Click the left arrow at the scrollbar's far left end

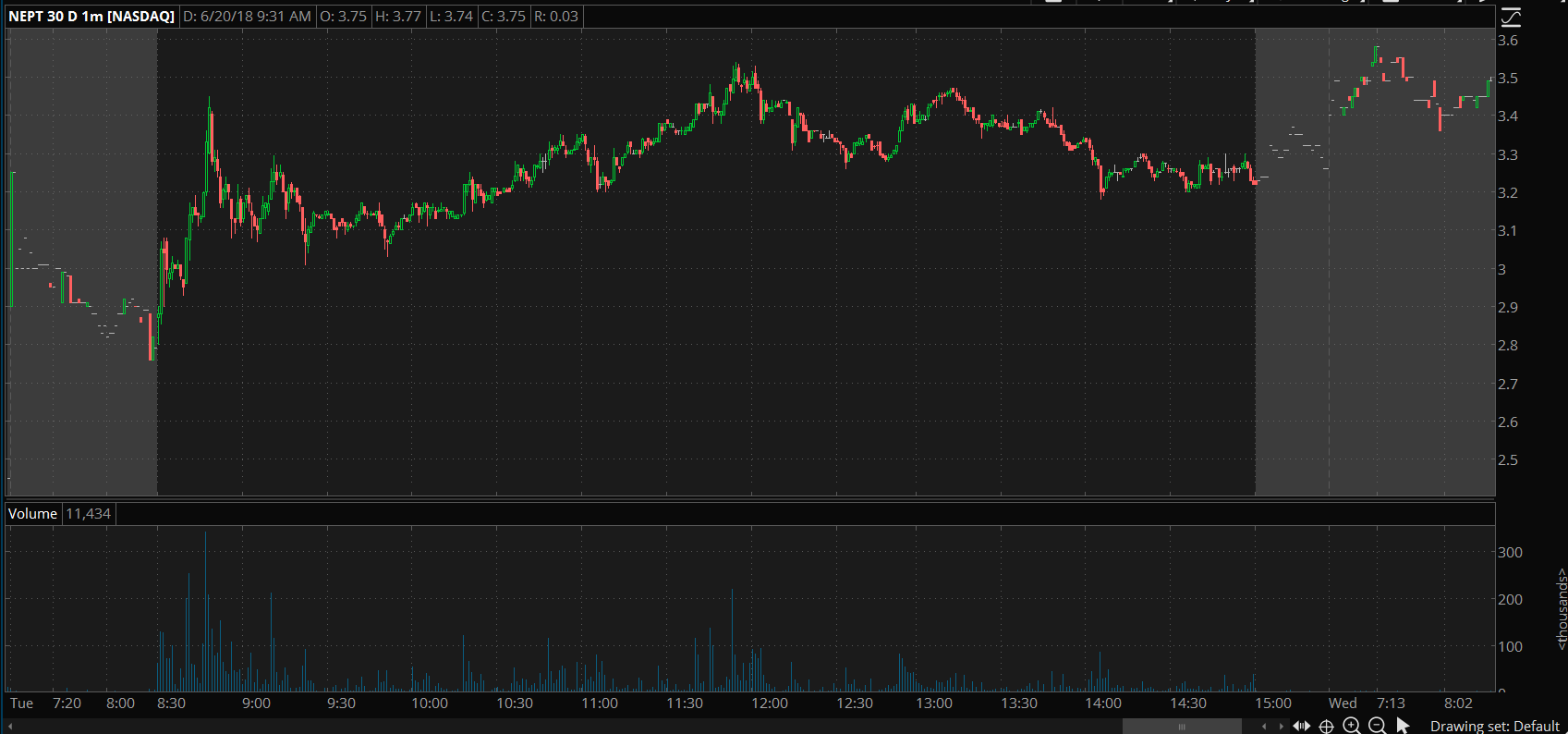point(9,727)
